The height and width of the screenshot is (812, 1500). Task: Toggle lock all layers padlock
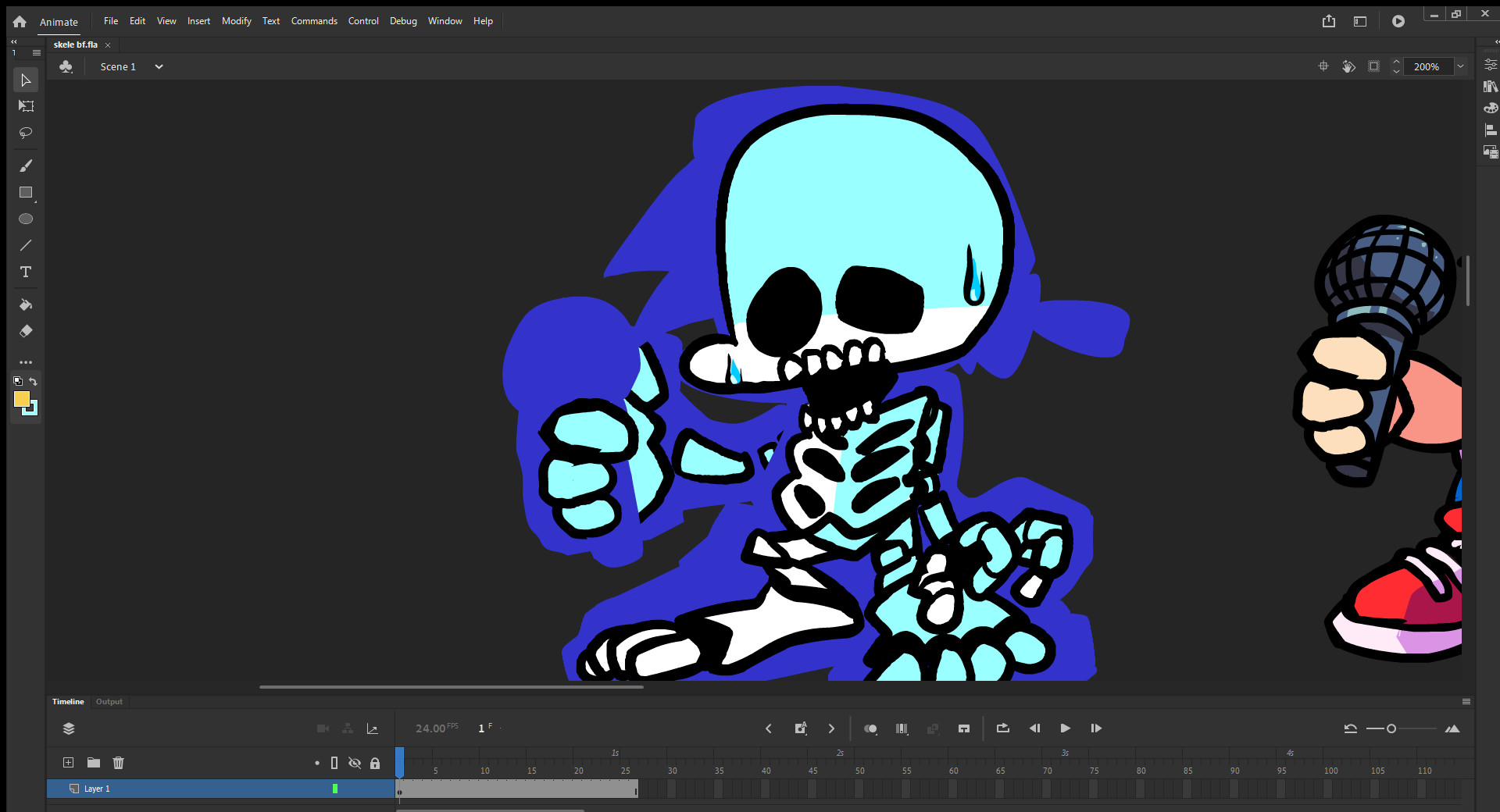pos(375,763)
